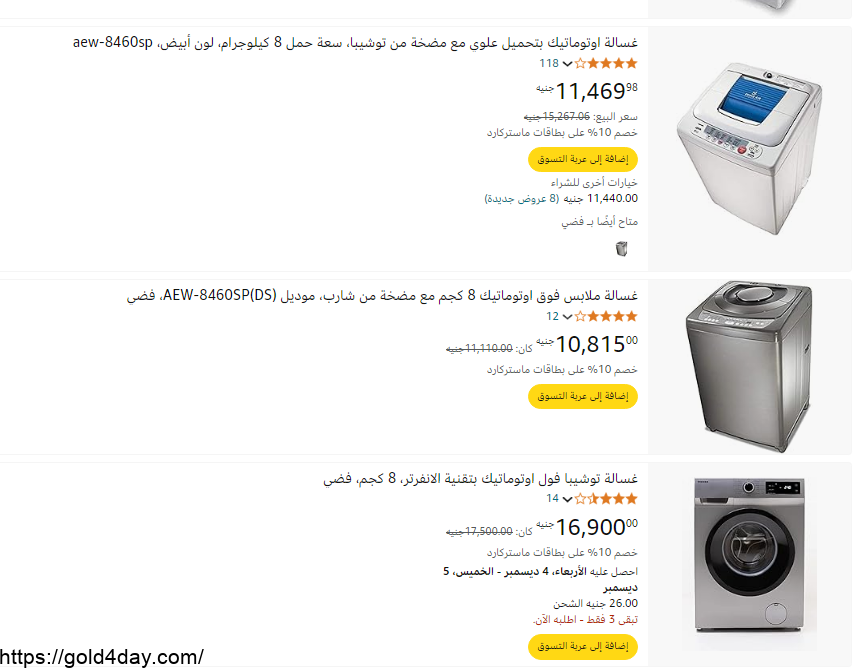Open Toshiba inverter 8kg washer title
The width and height of the screenshot is (866, 668).
coord(480,478)
